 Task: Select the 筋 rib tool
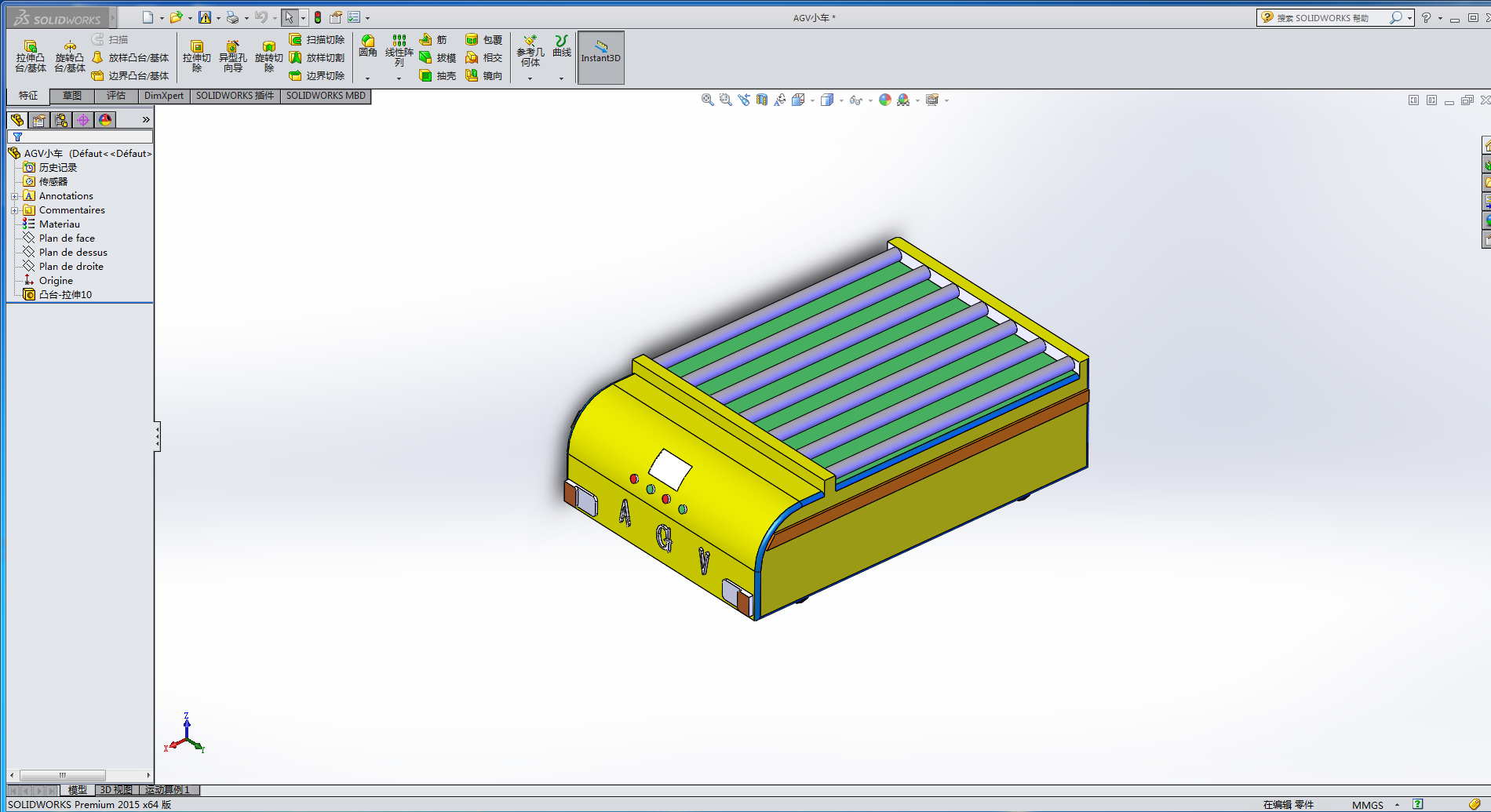click(433, 39)
